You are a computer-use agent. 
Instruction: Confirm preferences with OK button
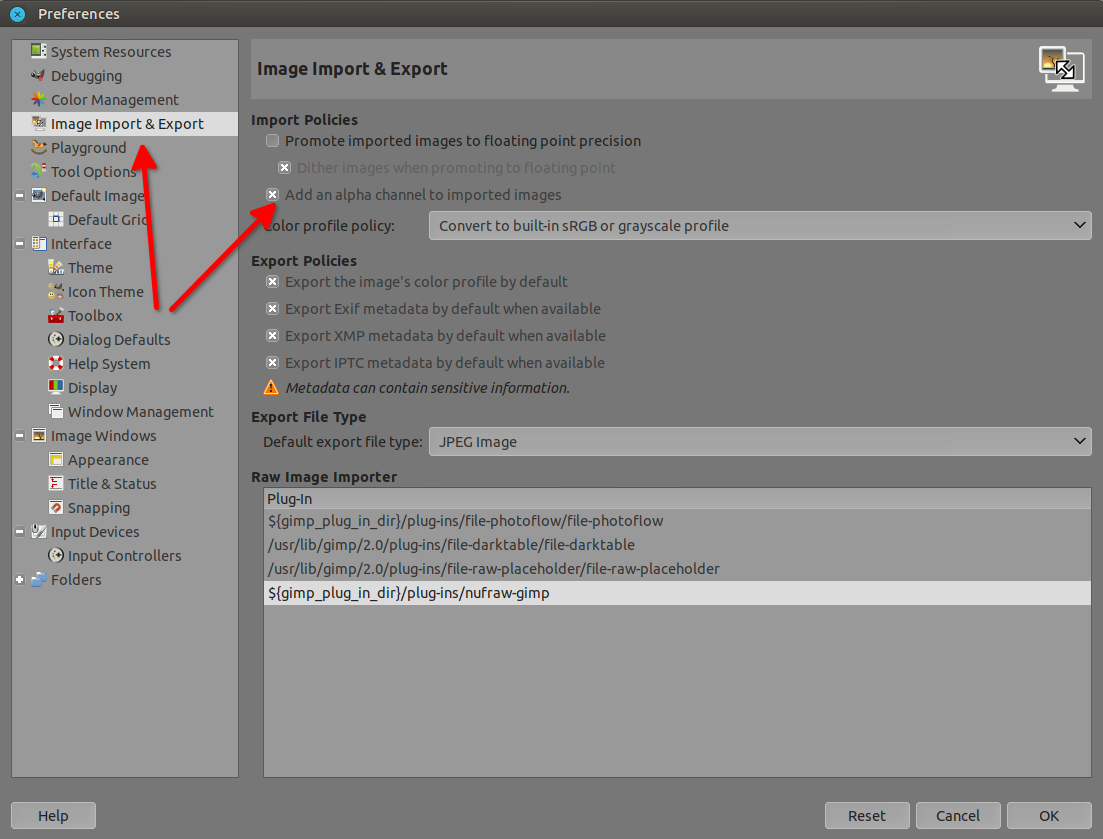coord(1049,816)
